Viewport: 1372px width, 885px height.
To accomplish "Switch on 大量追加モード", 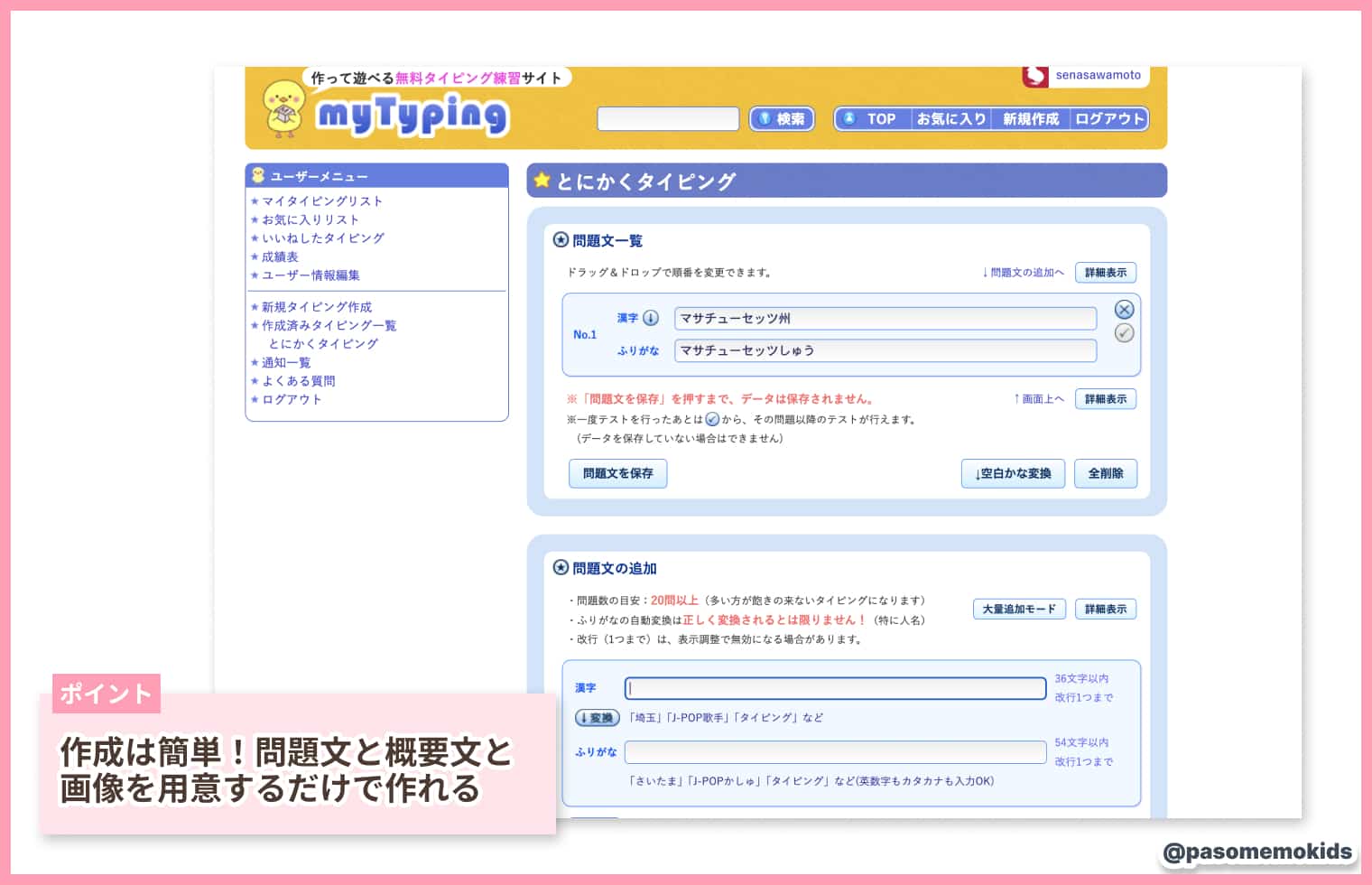I will pyautogui.click(x=1019, y=610).
